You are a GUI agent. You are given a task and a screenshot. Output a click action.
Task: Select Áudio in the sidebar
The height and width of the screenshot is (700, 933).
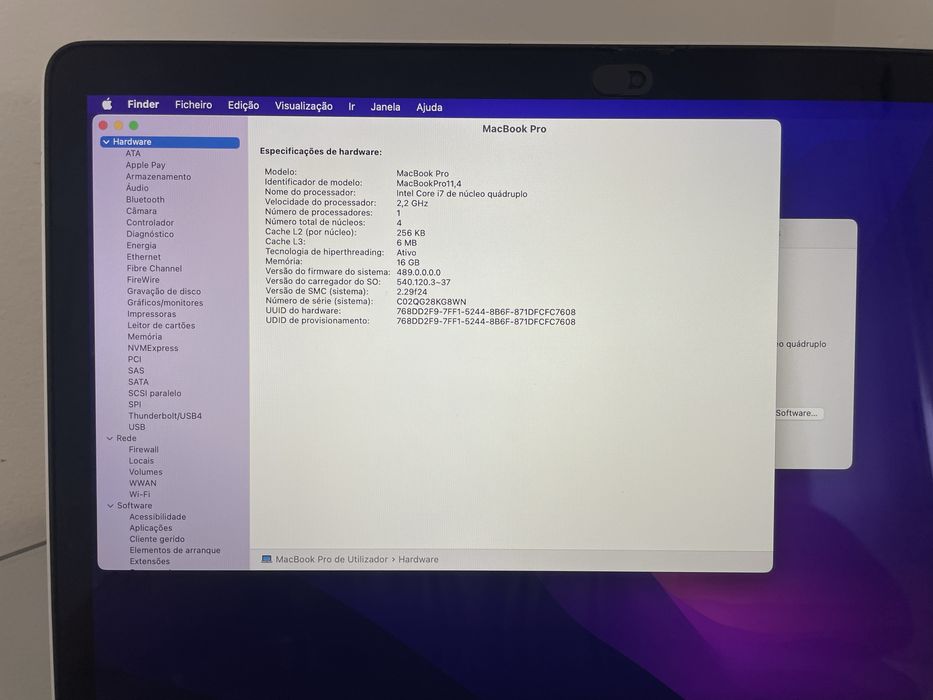tap(137, 188)
